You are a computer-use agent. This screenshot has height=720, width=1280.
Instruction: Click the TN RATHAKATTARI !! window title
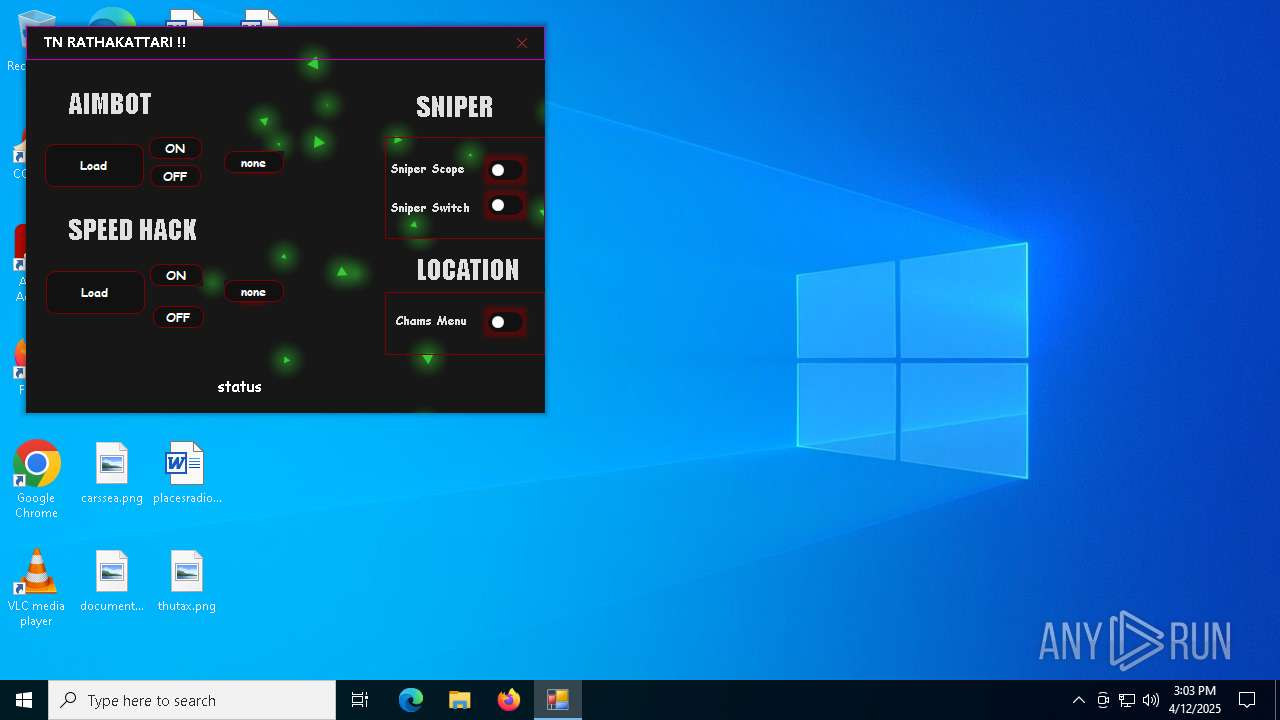tap(115, 42)
